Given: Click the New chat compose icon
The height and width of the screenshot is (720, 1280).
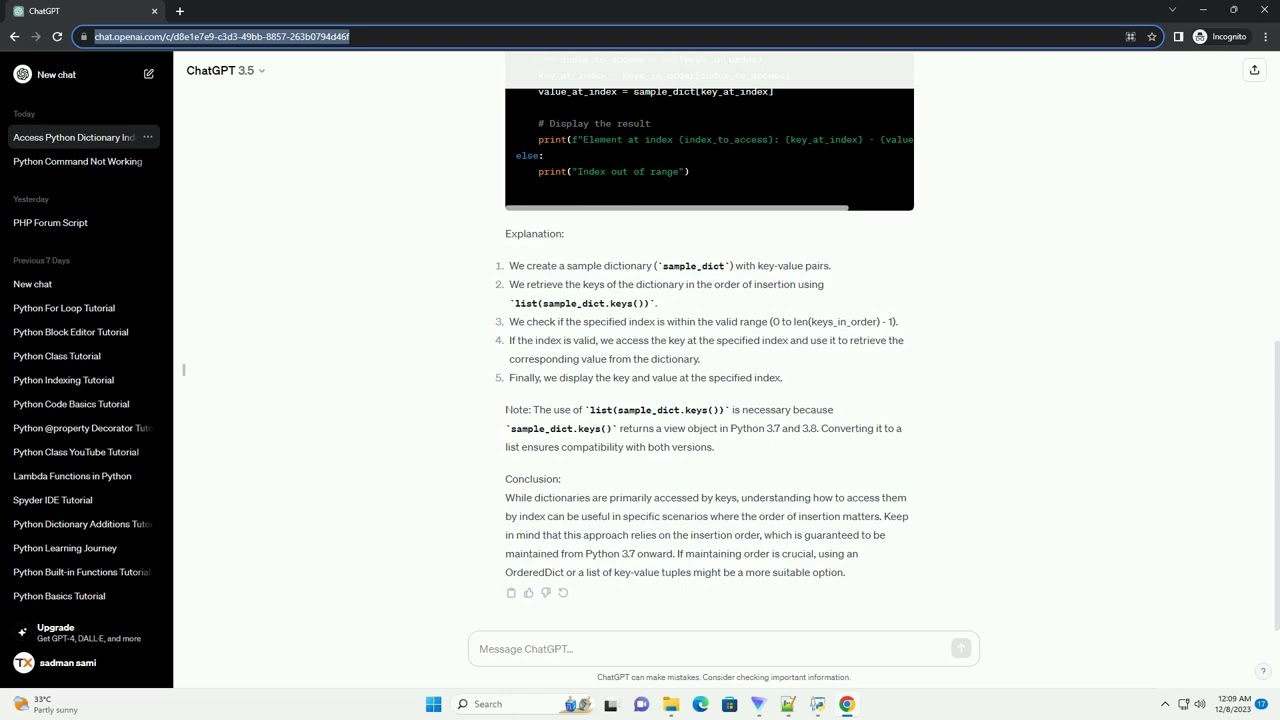Looking at the screenshot, I should click(148, 74).
